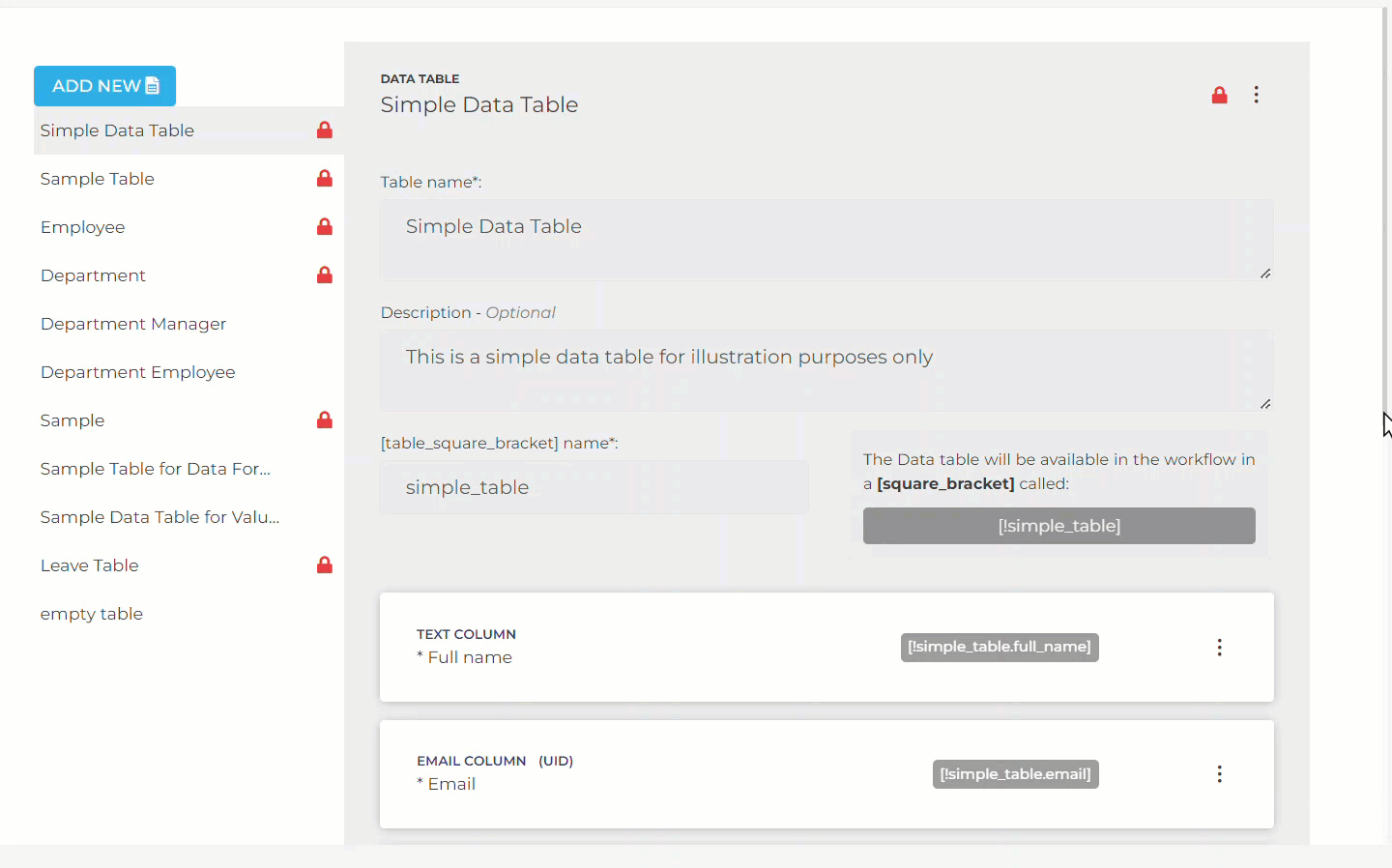Select empty table from the sidebar list
Viewport: 1392px width, 868px height.
point(91,613)
